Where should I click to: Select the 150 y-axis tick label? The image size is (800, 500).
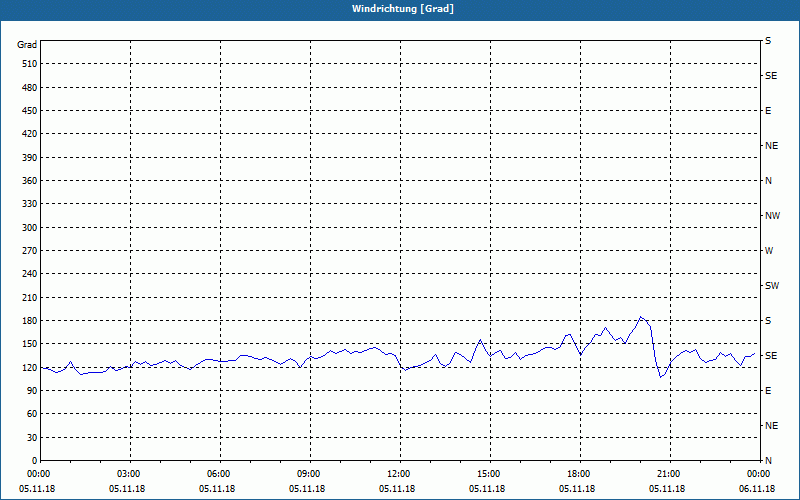[30, 344]
